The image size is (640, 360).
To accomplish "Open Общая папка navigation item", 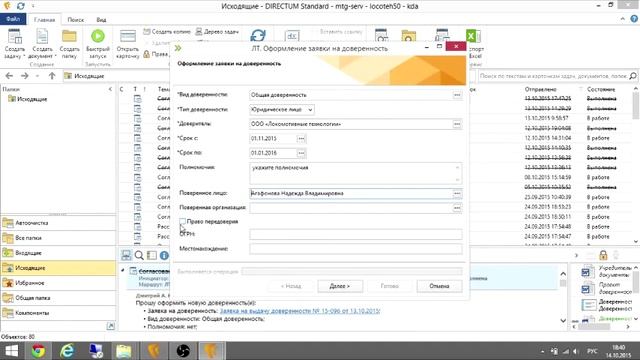I will (x=58, y=298).
